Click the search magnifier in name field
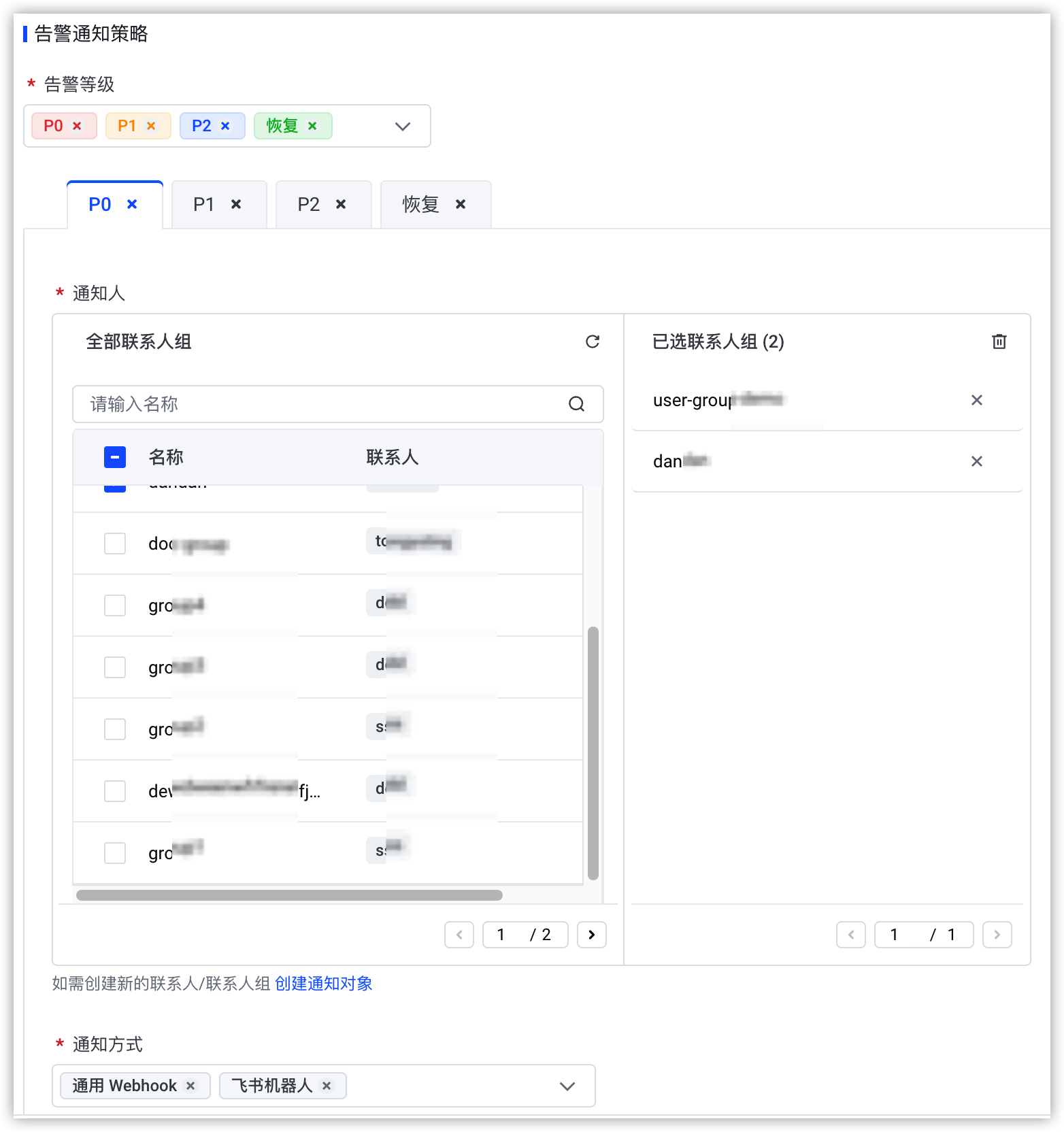 point(576,404)
